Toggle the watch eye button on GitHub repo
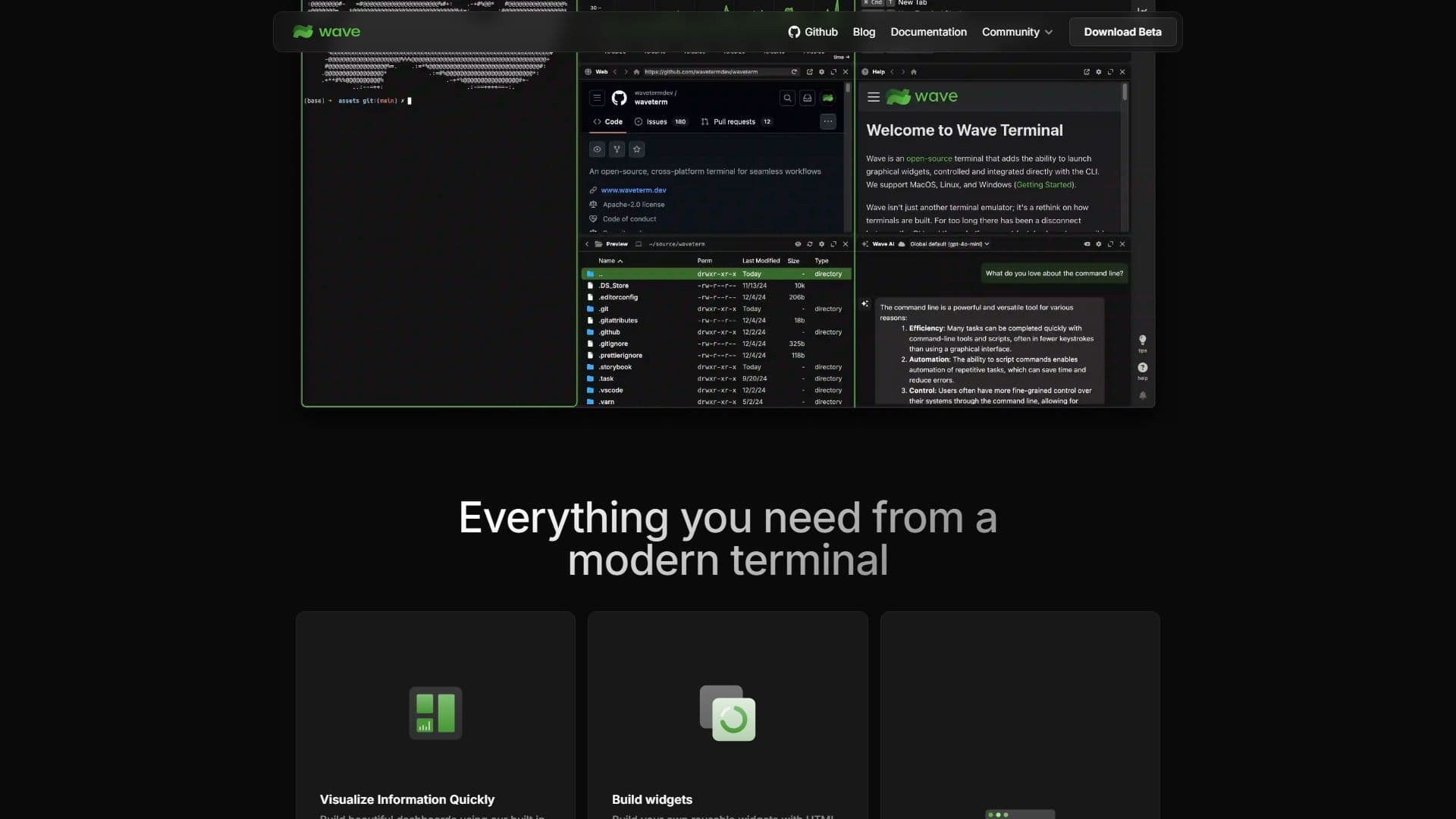Viewport: 1456px width, 819px height. click(x=597, y=149)
